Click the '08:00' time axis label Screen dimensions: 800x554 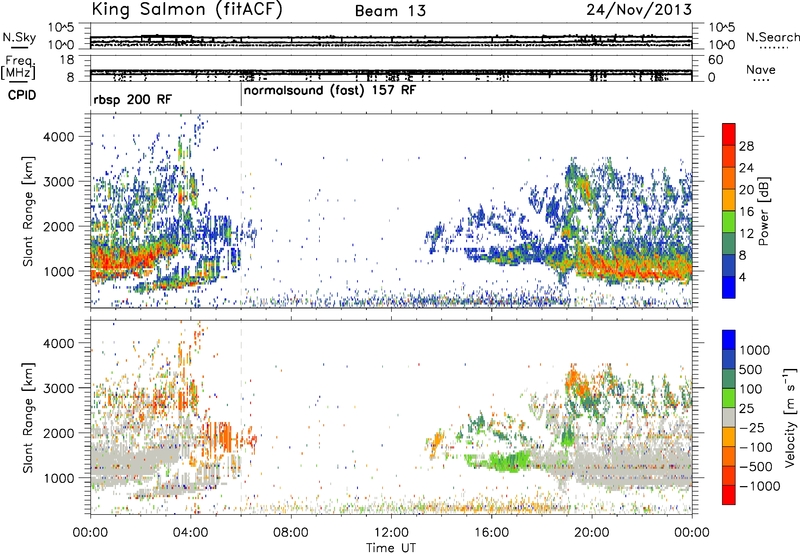[x=291, y=533]
